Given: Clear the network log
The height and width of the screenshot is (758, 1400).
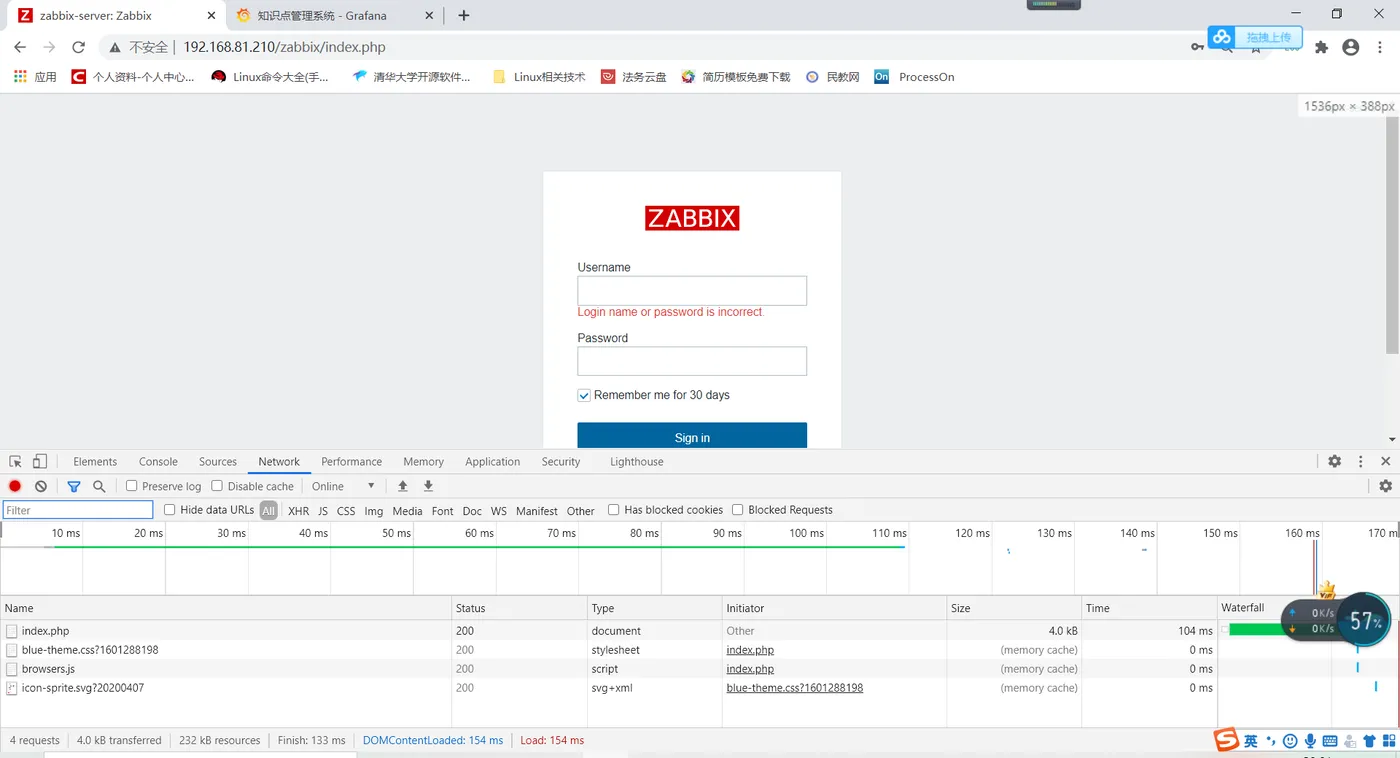Looking at the screenshot, I should click(41, 486).
